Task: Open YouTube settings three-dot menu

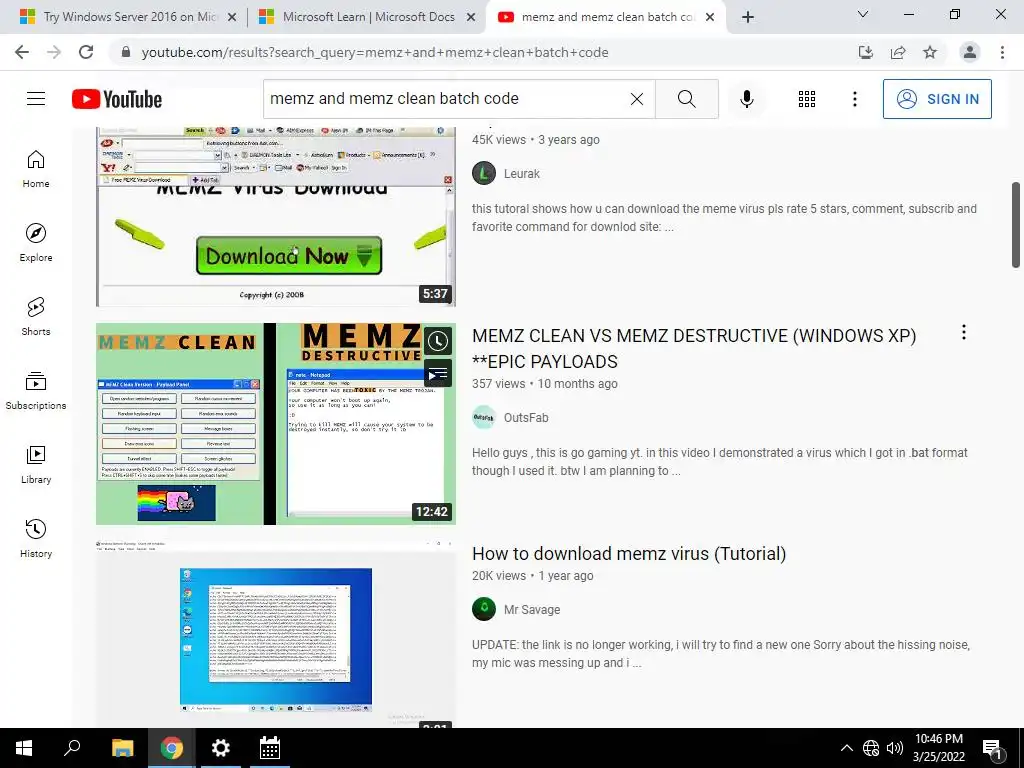Action: (854, 99)
